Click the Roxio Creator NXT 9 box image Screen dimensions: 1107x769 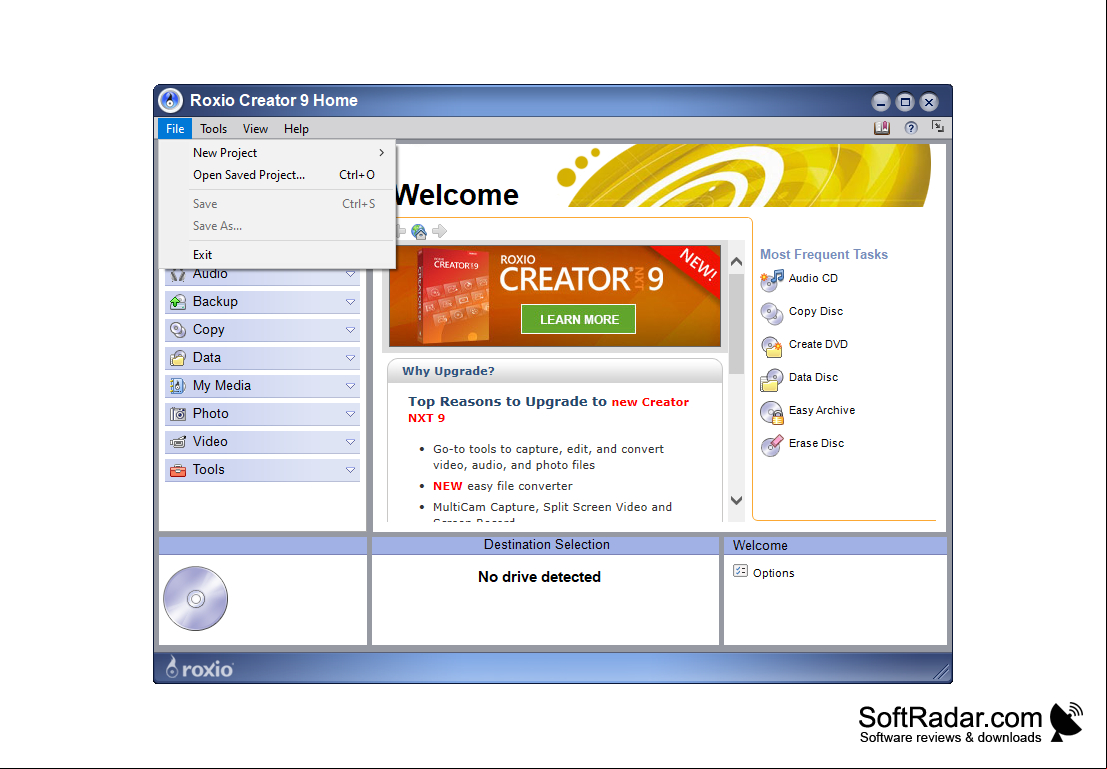(452, 296)
